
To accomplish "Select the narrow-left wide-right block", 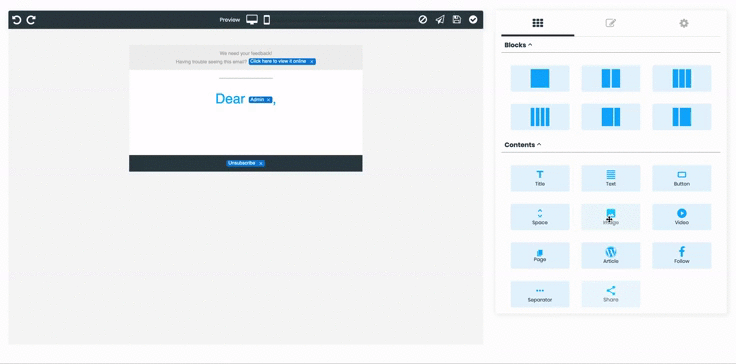I will 682,117.
